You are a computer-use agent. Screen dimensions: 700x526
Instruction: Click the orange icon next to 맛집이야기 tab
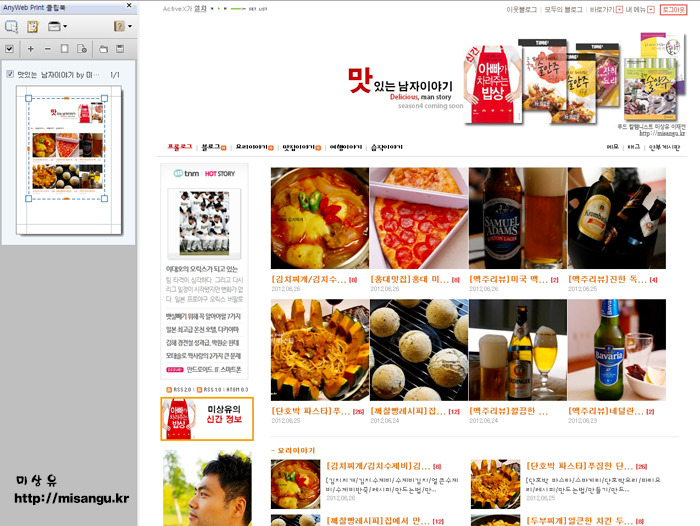coord(318,148)
